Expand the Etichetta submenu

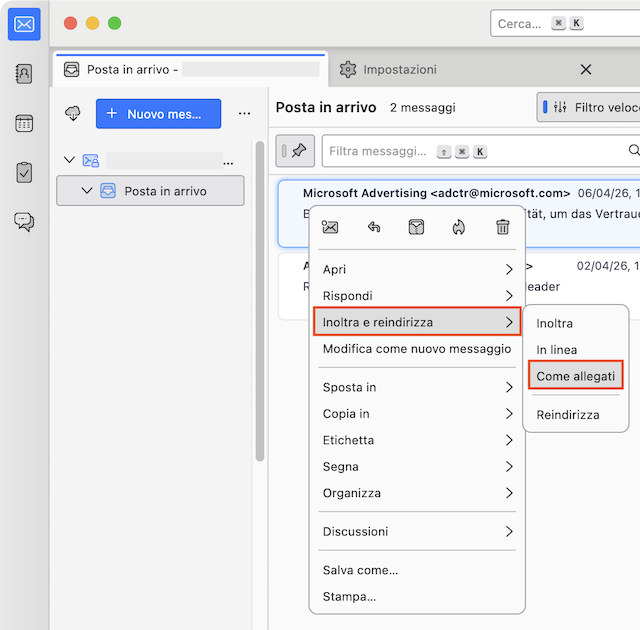coord(417,440)
